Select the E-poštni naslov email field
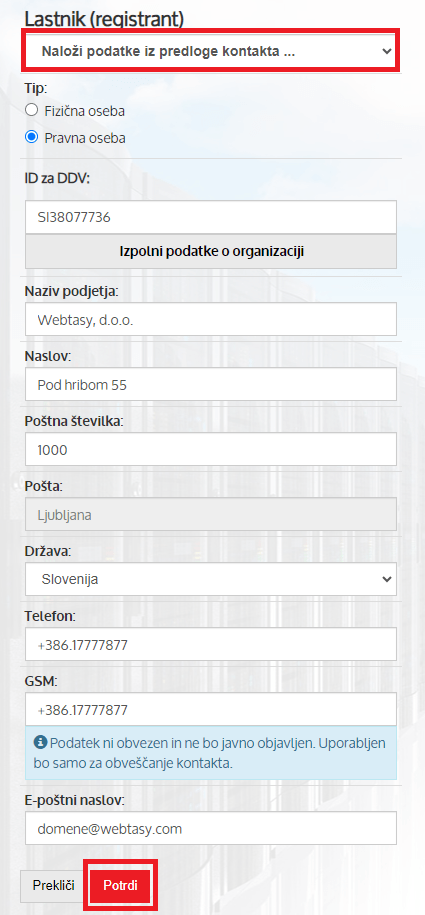 coord(211,828)
